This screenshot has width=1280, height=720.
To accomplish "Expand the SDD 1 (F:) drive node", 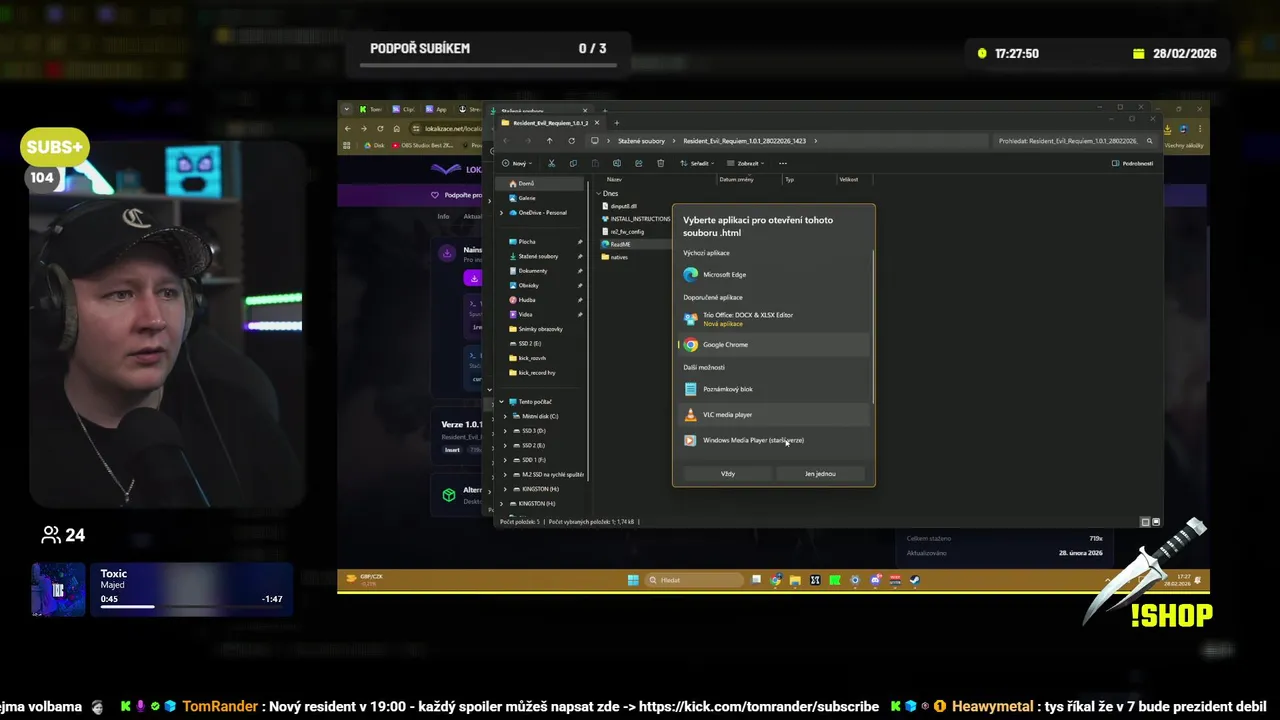I will (506, 460).
